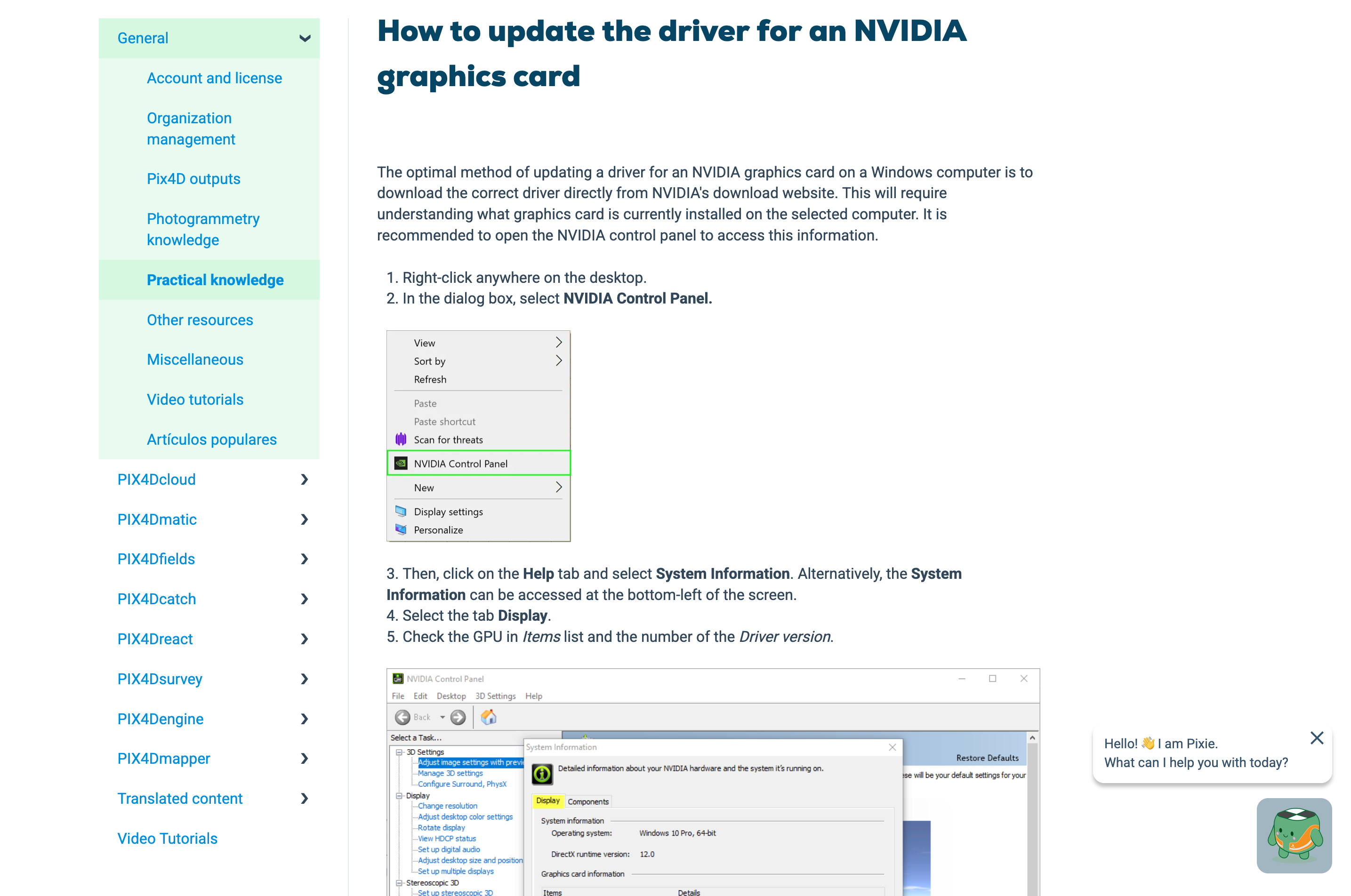Image resolution: width=1351 pixels, height=896 pixels.
Task: Expand the PIX4Dmapper section arrow
Action: [x=305, y=758]
